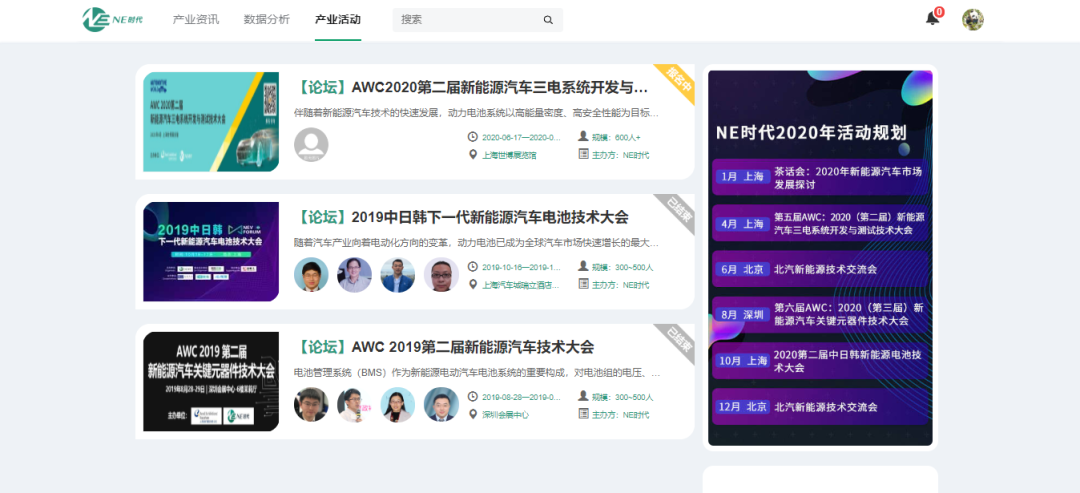Click organizer icon in 2019中日韩 card
The width and height of the screenshot is (1080, 493).
click(583, 284)
